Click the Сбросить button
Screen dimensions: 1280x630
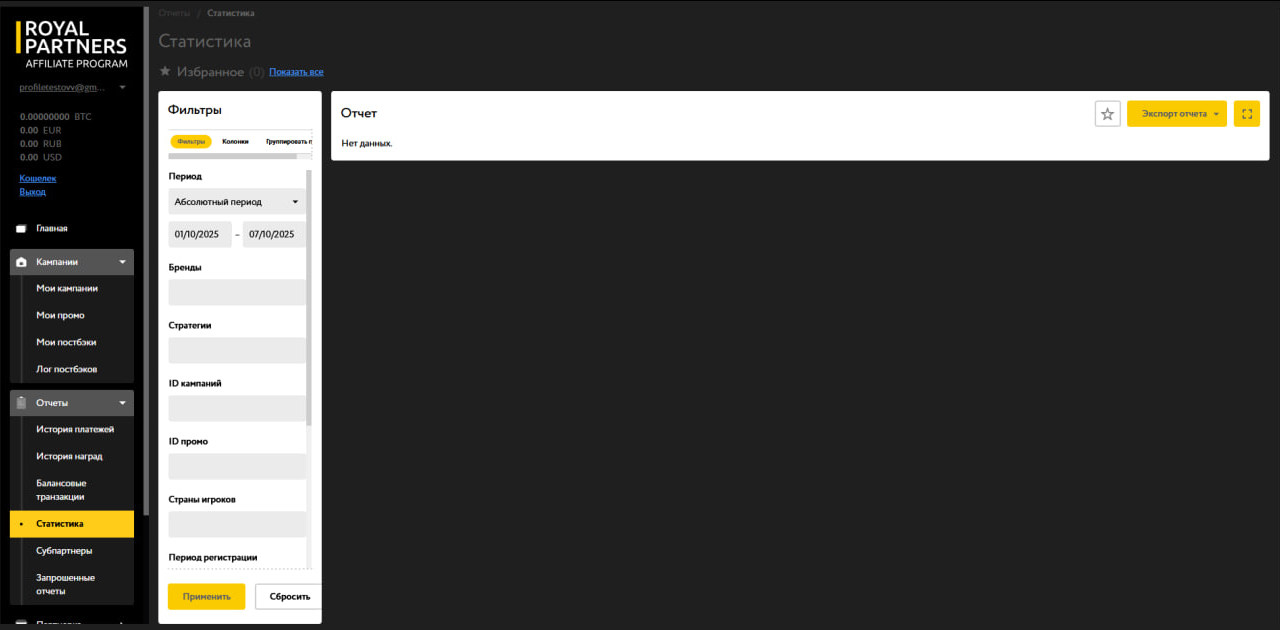[288, 597]
